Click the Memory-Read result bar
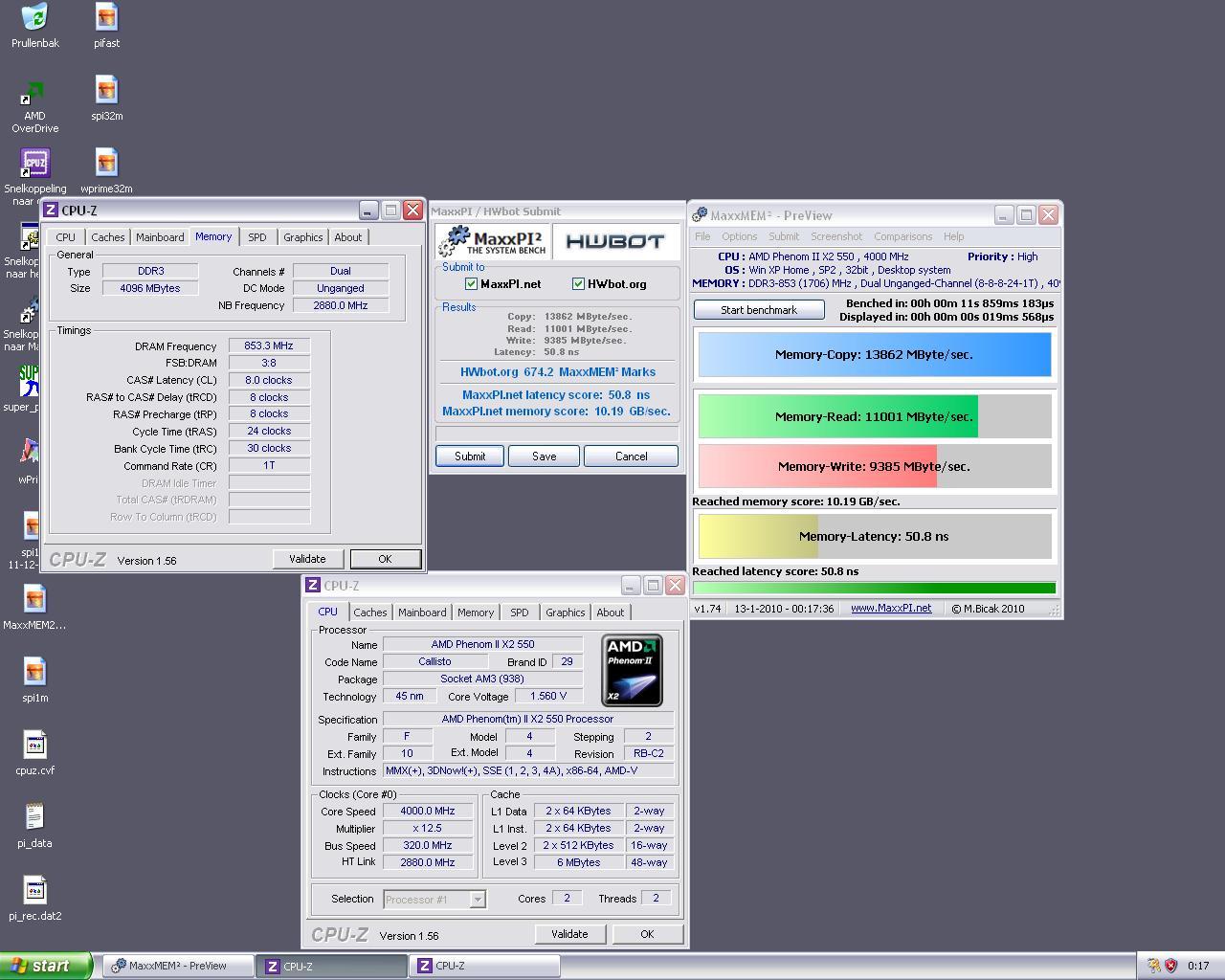Viewport: 1225px width, 980px height. 875,416
